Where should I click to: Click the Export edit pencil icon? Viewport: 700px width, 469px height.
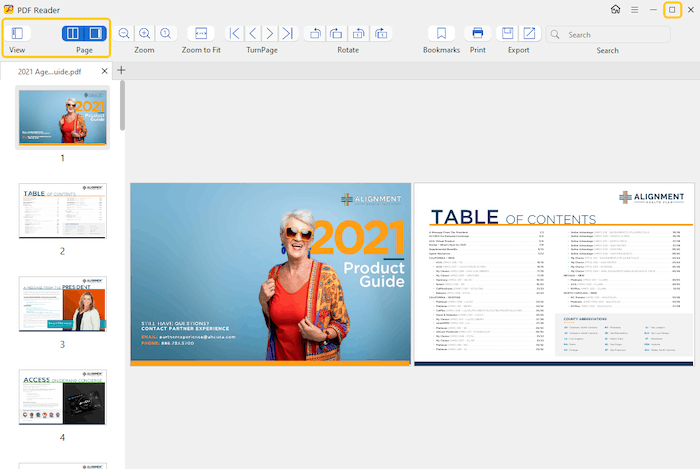[529, 33]
